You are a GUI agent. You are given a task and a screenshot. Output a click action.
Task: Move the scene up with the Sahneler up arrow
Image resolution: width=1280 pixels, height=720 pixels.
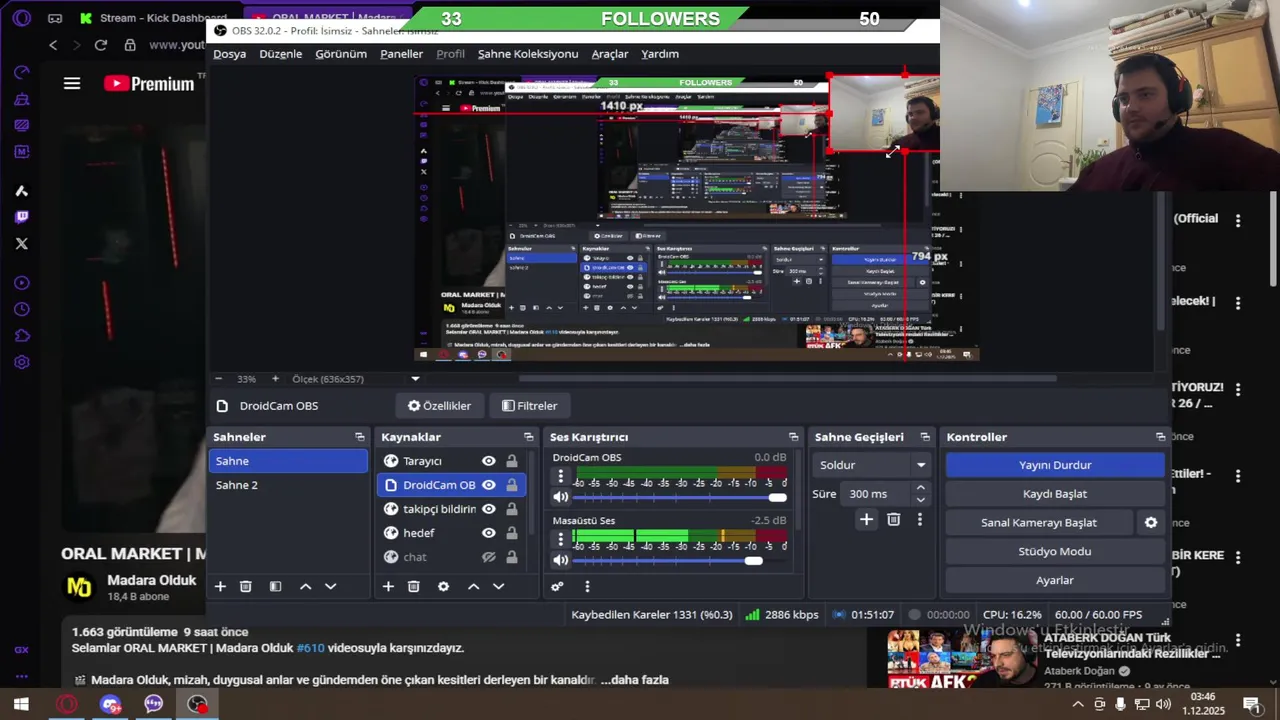(x=306, y=587)
